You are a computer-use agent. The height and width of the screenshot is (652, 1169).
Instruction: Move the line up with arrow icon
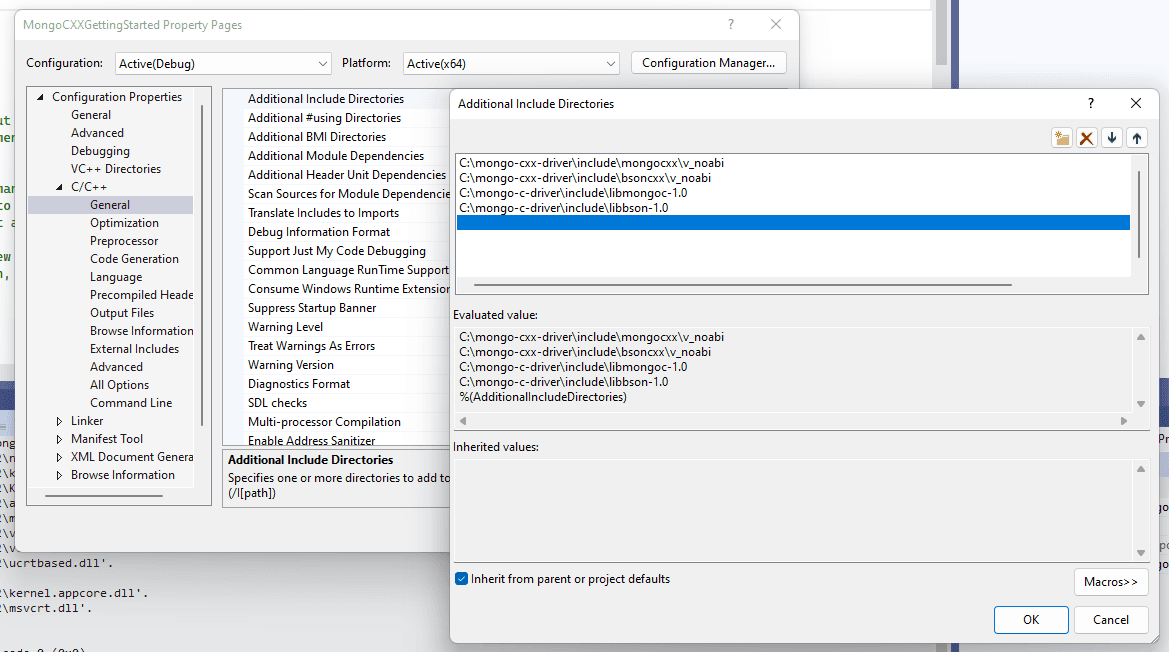(1137, 138)
